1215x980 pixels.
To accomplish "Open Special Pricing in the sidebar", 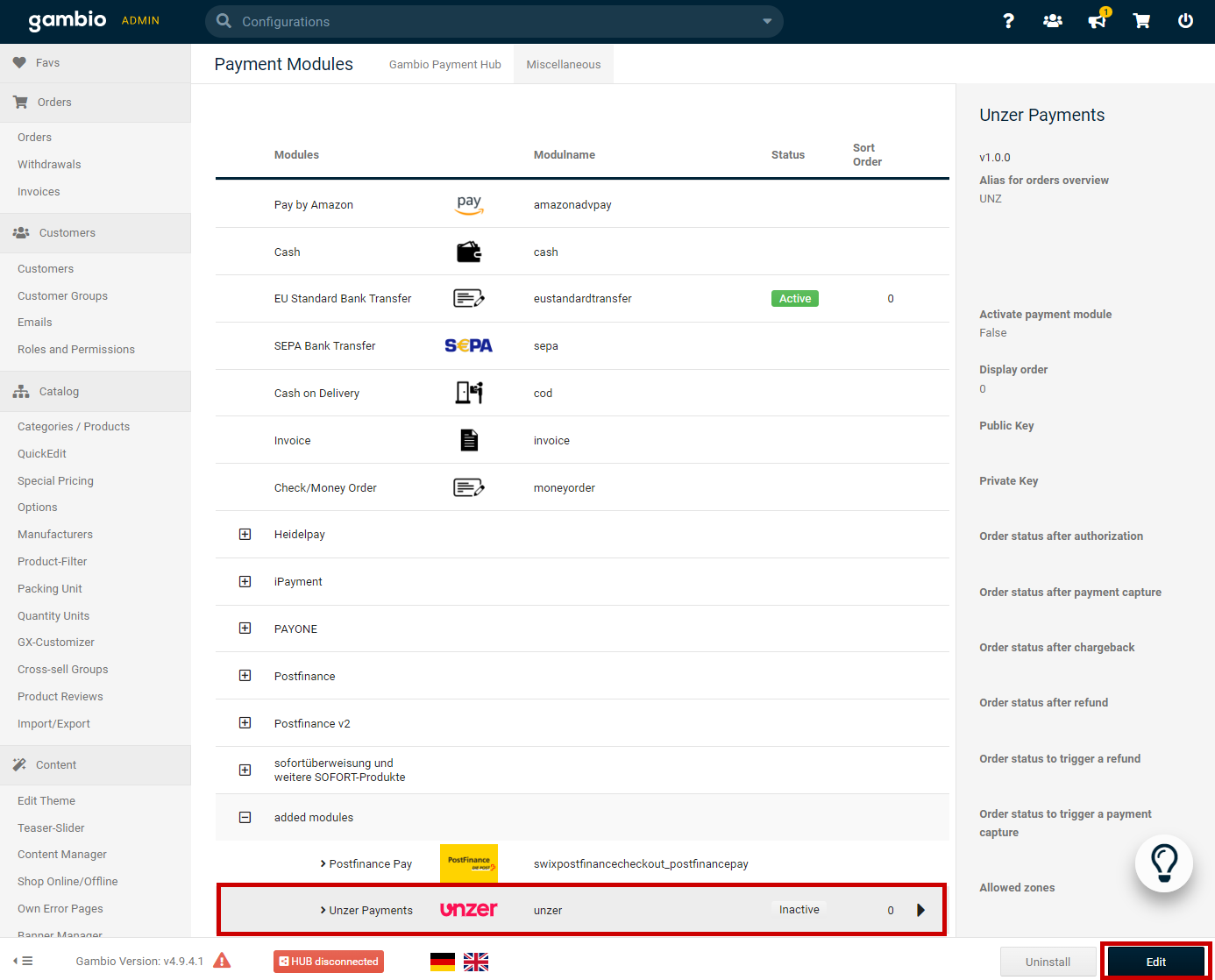I will pyautogui.click(x=55, y=481).
